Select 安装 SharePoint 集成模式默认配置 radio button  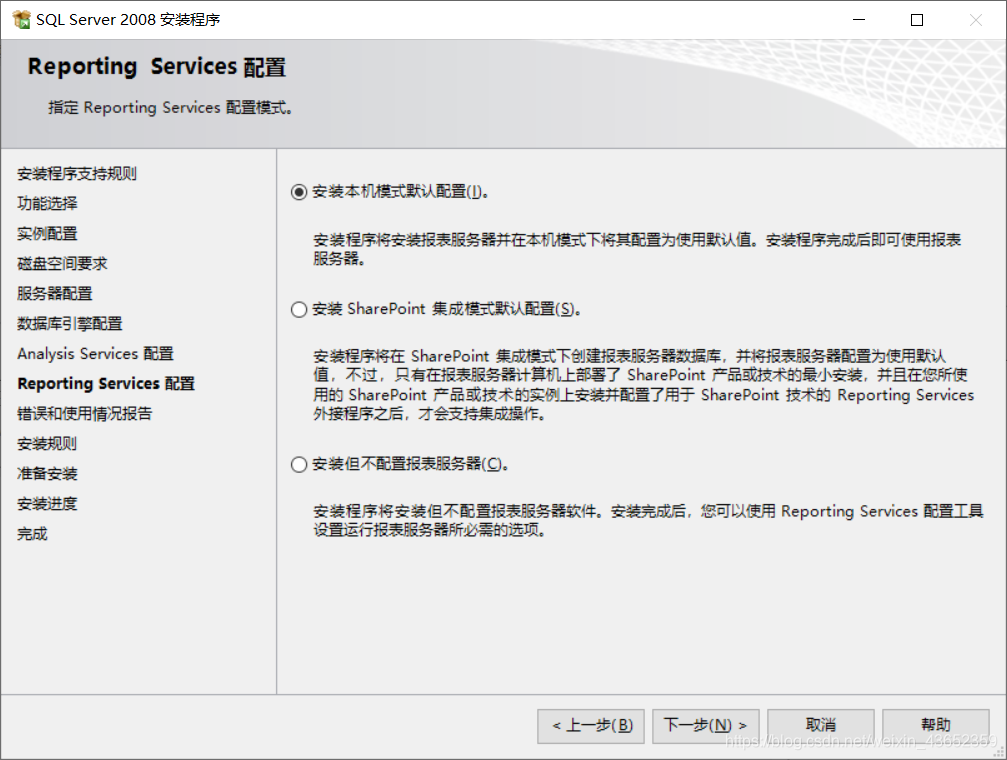pos(299,310)
